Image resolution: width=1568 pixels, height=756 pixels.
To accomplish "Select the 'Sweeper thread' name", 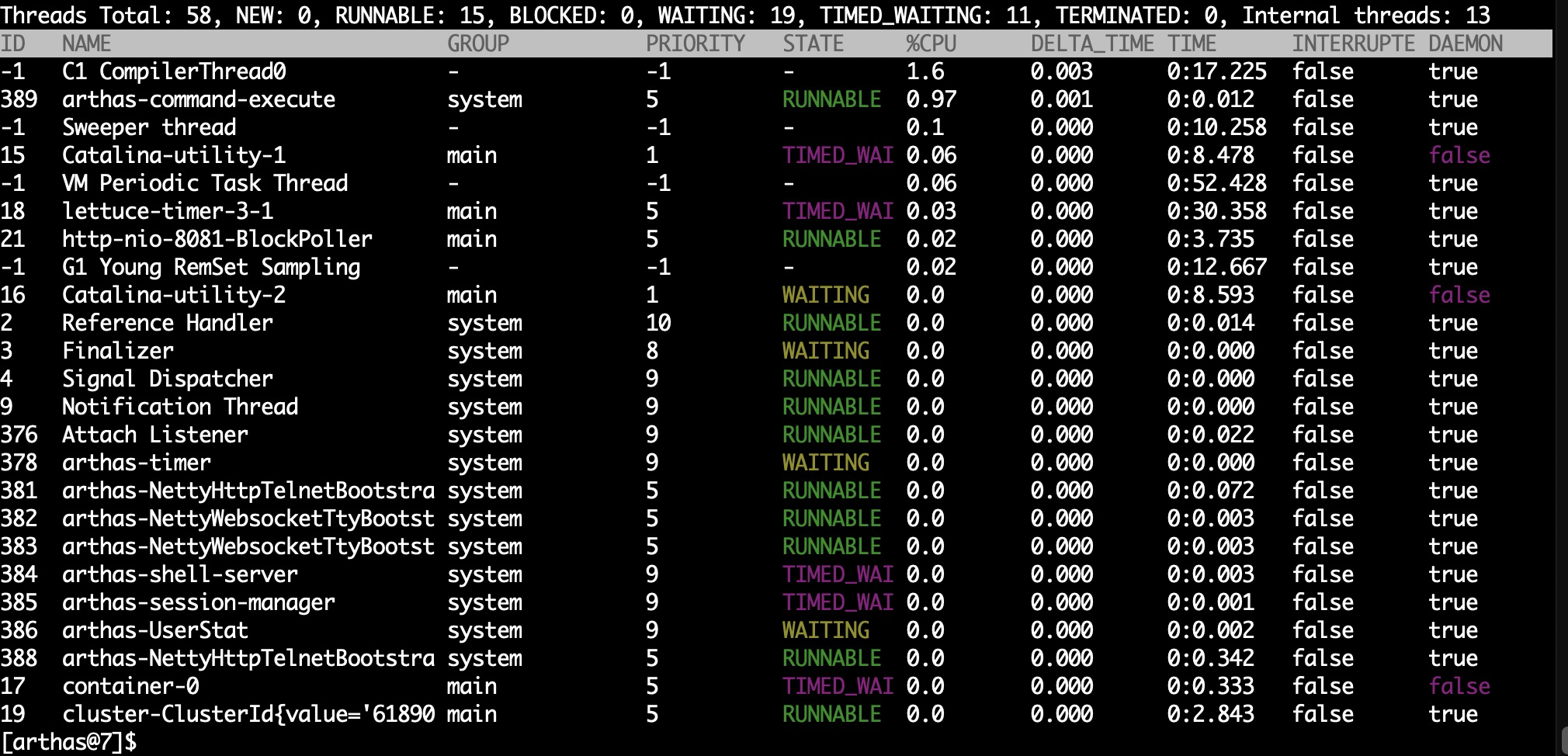I will tap(149, 127).
